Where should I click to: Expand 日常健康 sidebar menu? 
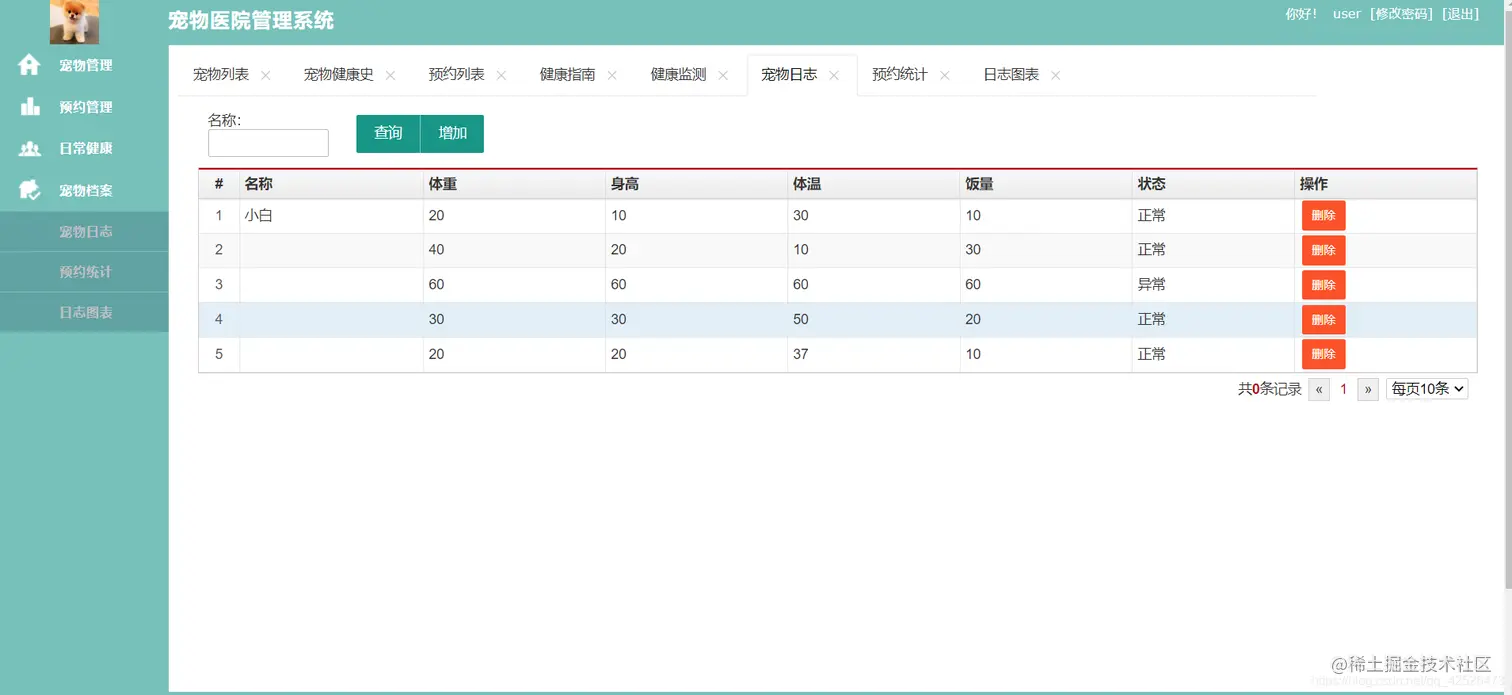(84, 148)
